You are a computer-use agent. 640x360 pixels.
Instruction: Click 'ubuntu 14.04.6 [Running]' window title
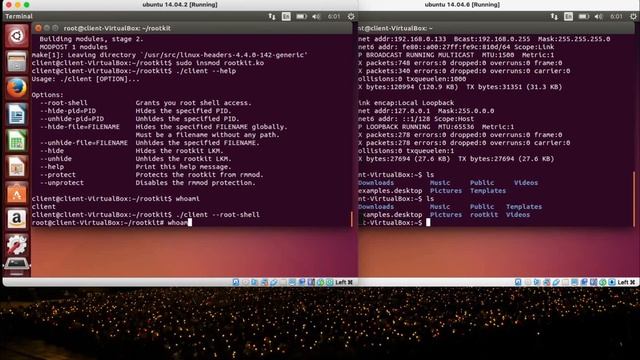[x=462, y=4]
